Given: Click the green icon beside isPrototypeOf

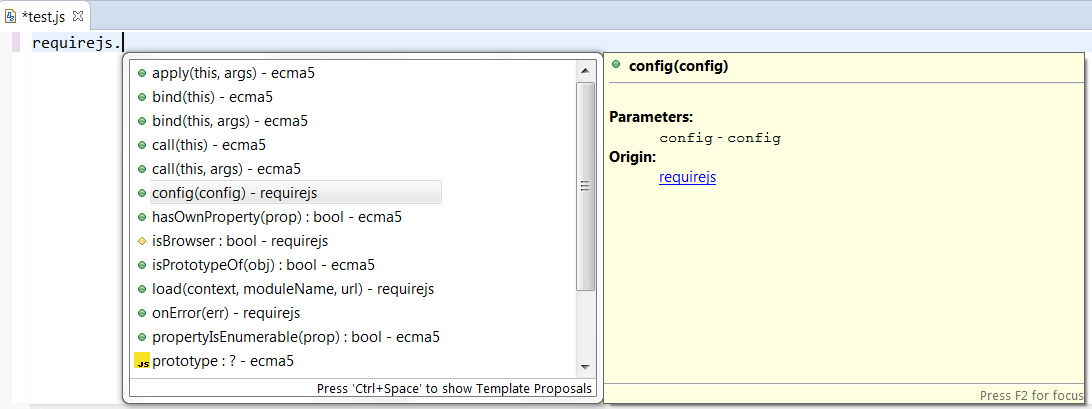Looking at the screenshot, I should [x=141, y=265].
